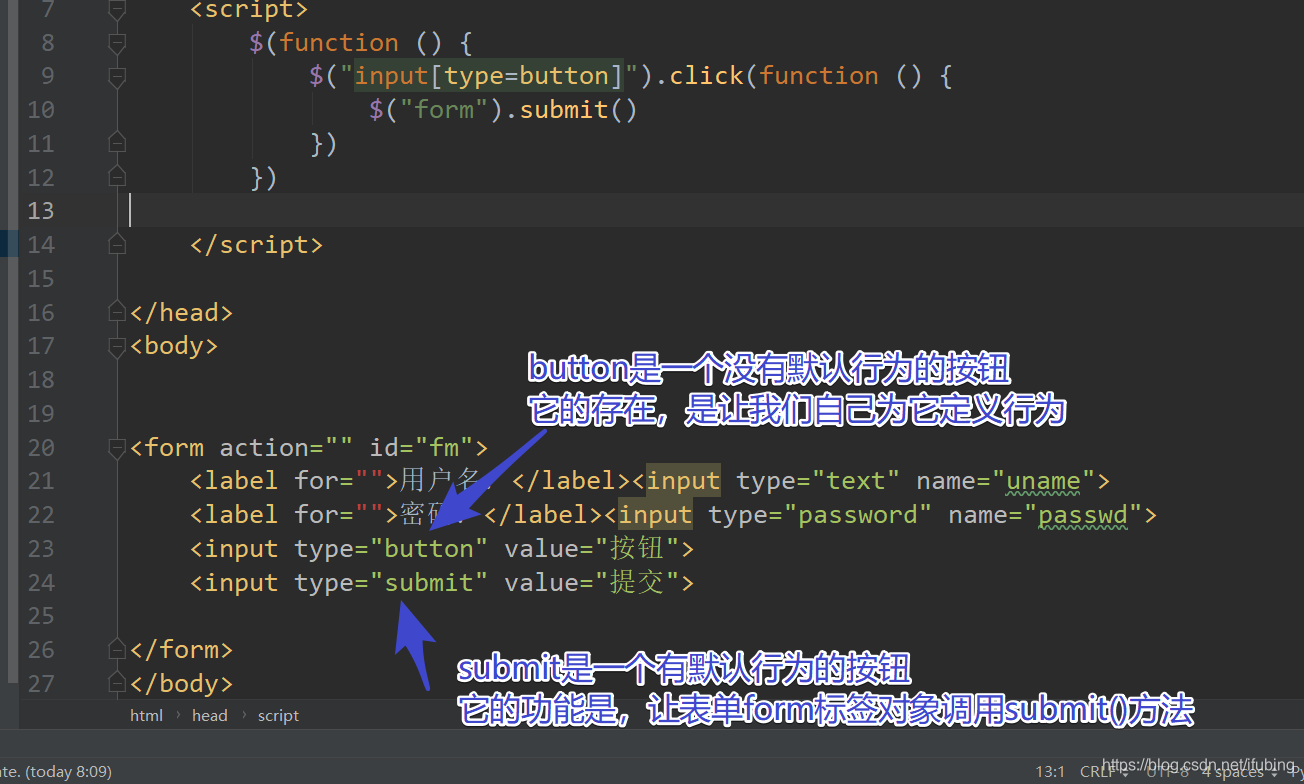Click the fold end marker on line 11
The height and width of the screenshot is (784, 1304).
(117, 144)
